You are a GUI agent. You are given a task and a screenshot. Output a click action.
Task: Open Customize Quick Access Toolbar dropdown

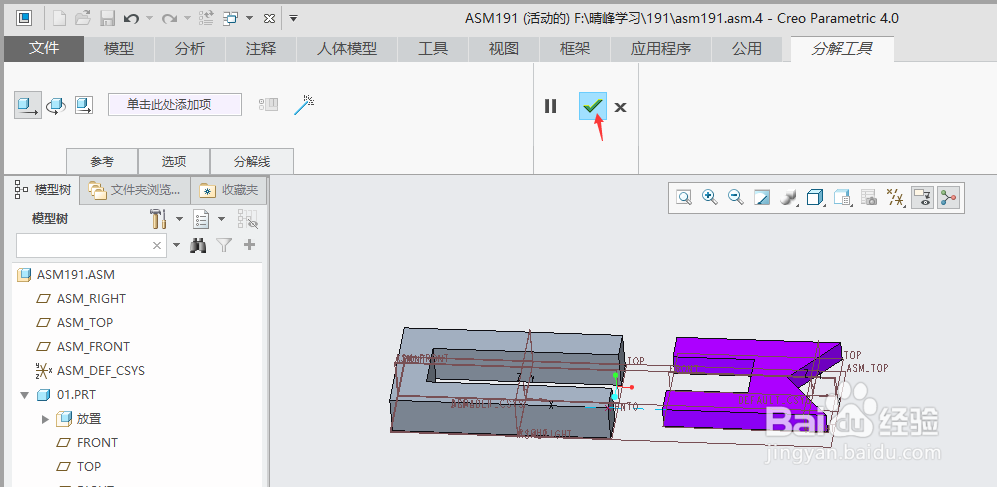[x=293, y=18]
